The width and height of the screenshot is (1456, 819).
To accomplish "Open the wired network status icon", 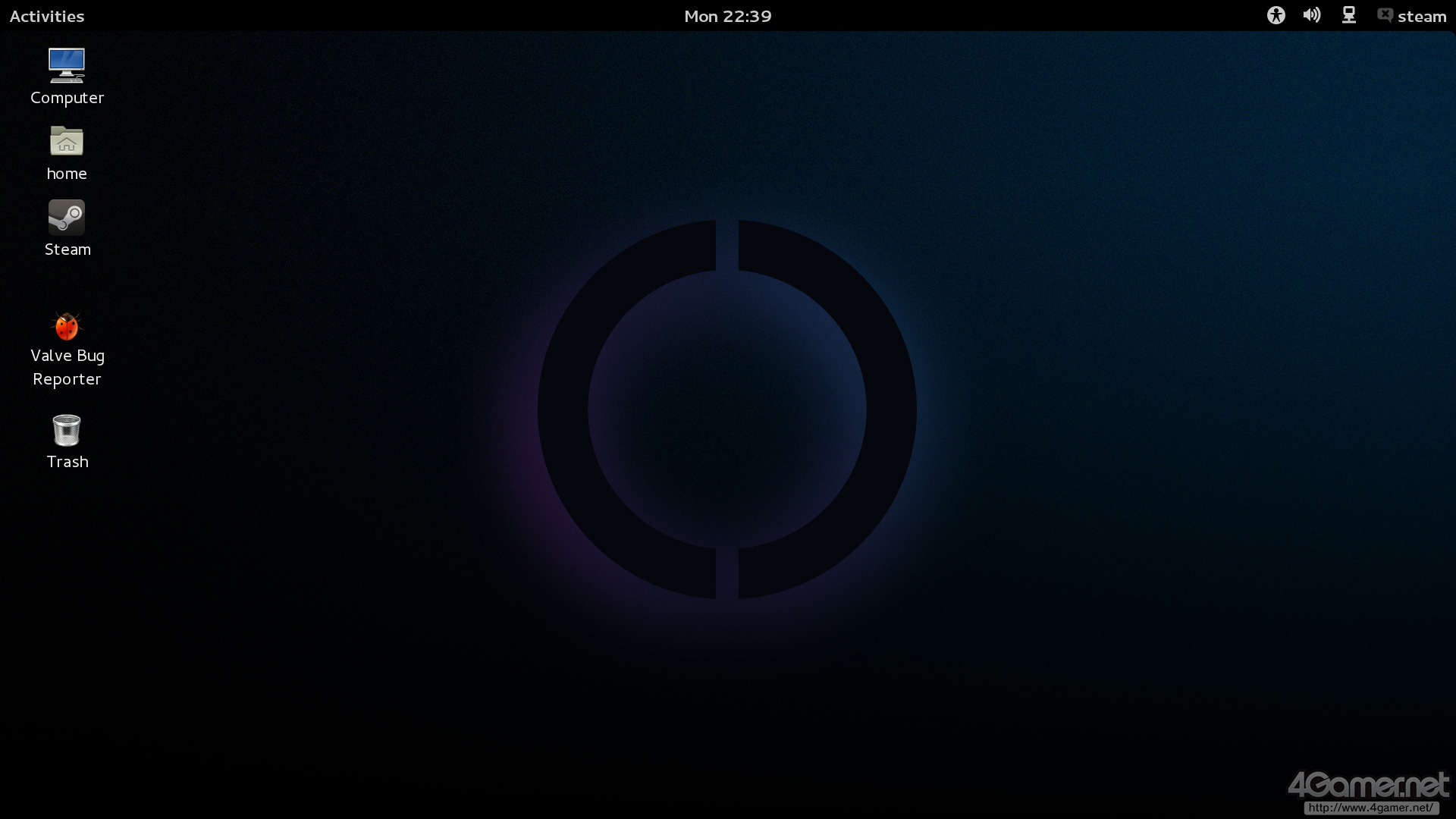I will (1348, 15).
